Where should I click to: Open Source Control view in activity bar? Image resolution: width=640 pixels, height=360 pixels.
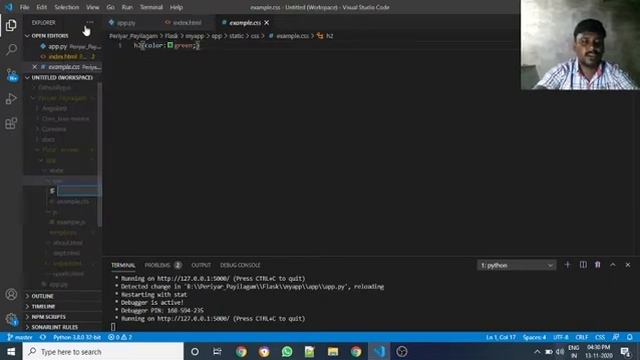pyautogui.click(x=11, y=75)
